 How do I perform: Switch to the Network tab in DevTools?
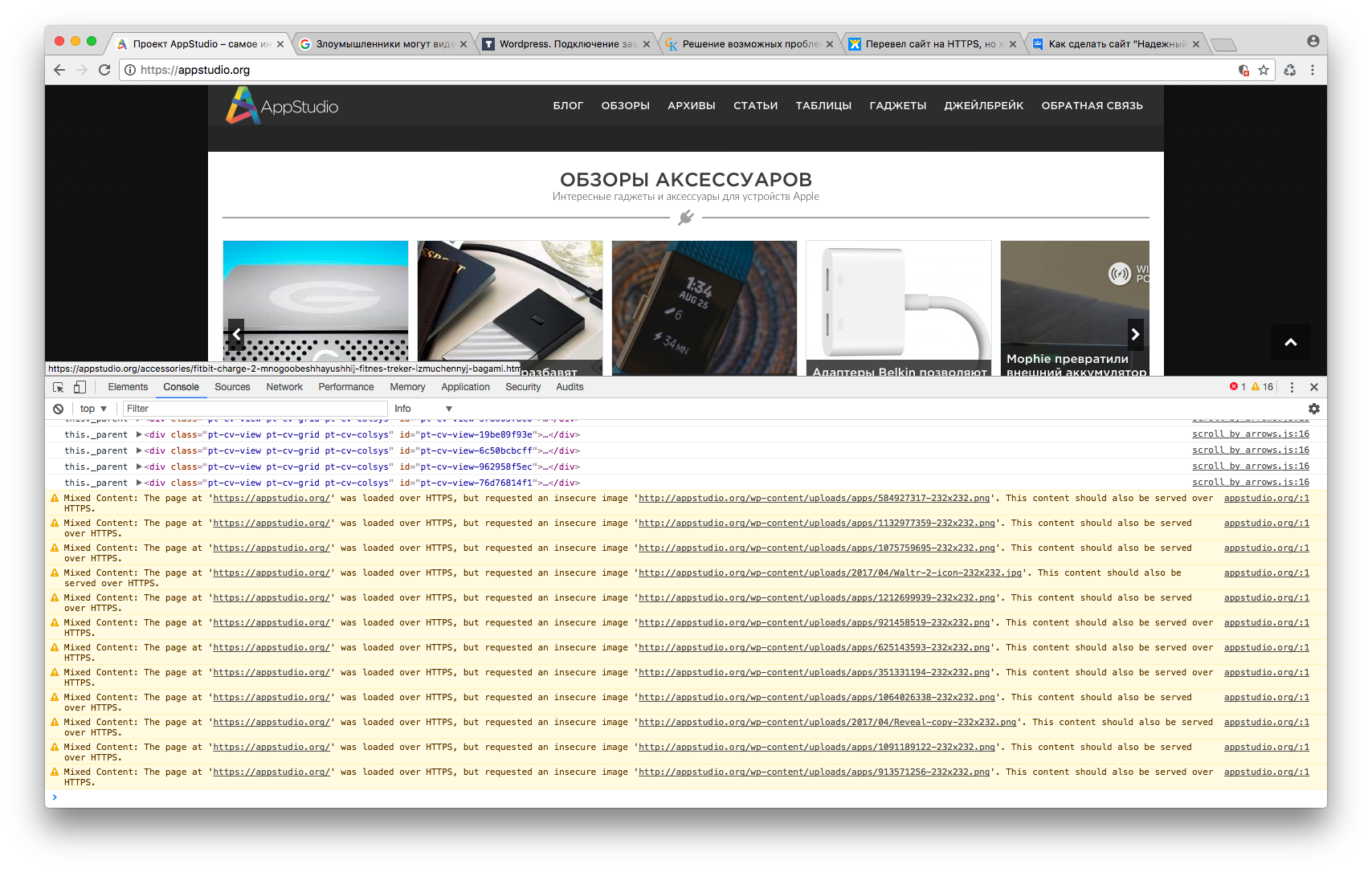tap(284, 387)
